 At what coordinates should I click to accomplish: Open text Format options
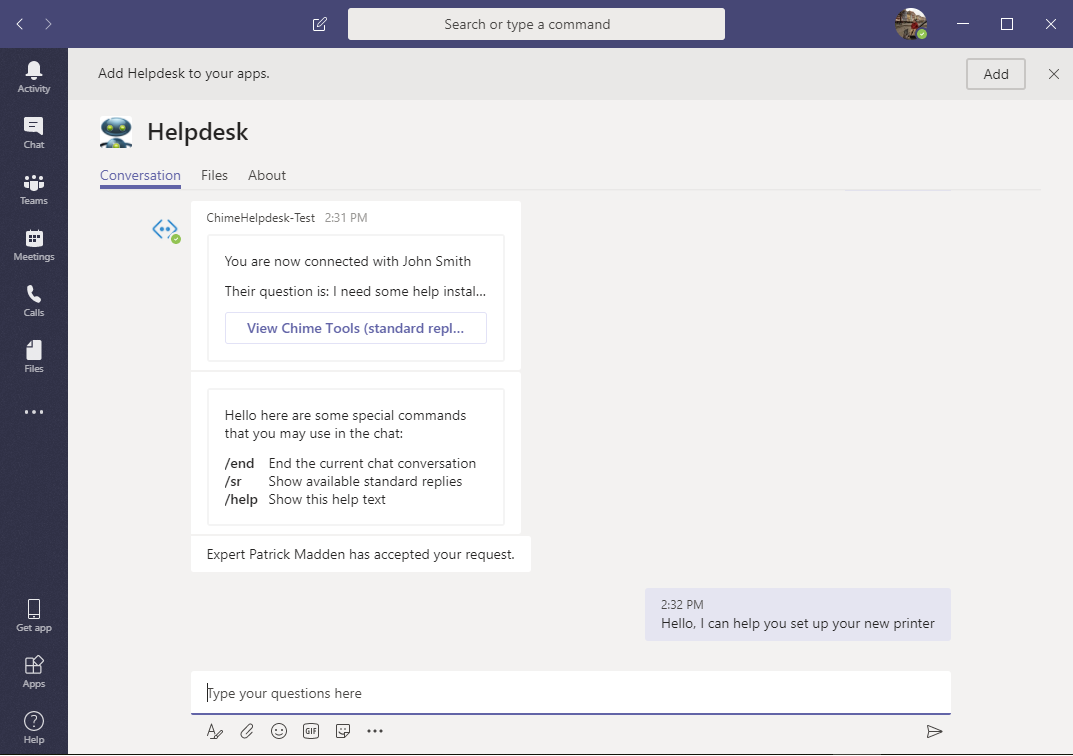[214, 731]
